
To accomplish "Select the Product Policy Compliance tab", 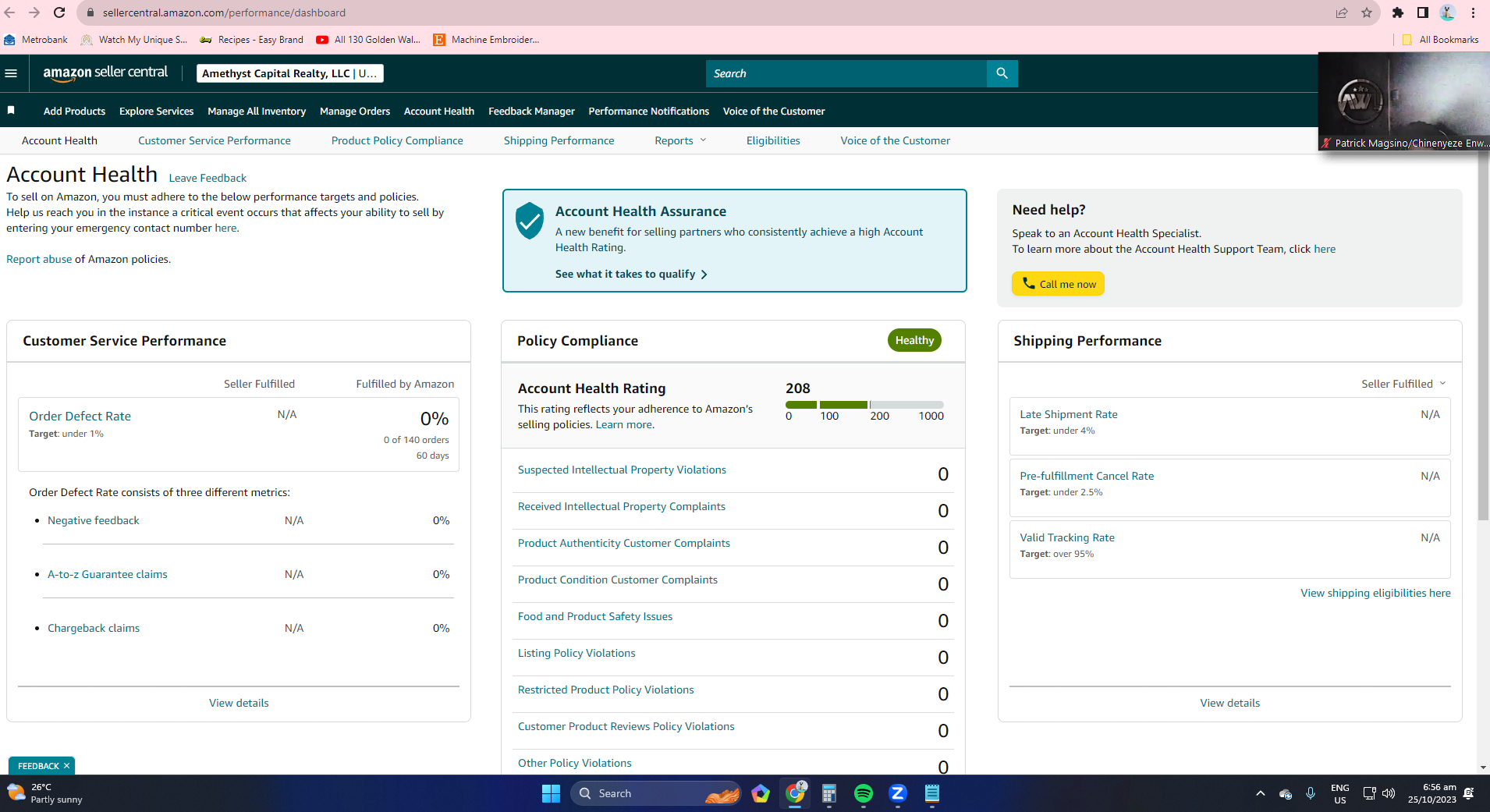I will tap(397, 140).
